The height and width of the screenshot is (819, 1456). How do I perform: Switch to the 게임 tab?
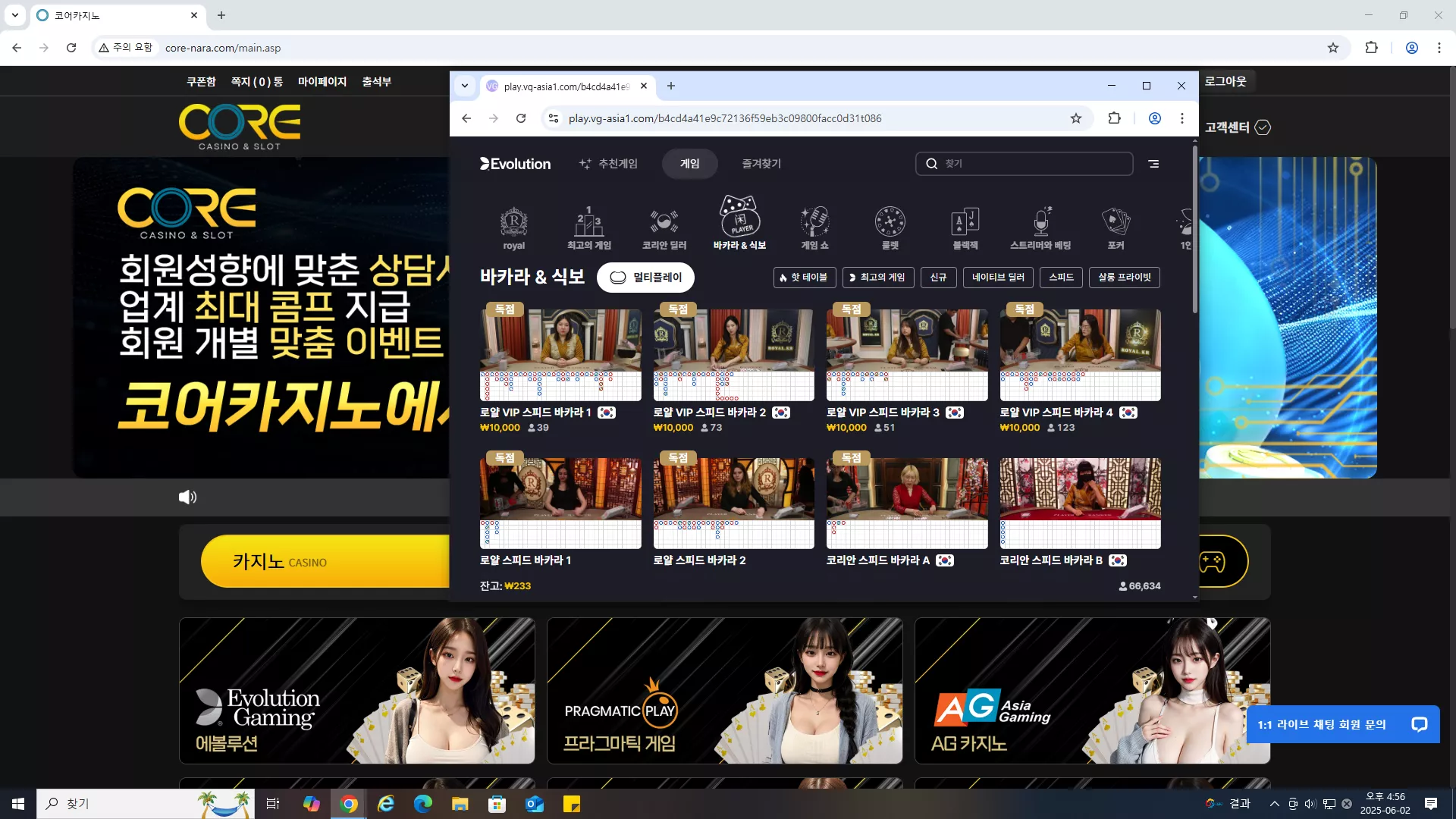[689, 164]
